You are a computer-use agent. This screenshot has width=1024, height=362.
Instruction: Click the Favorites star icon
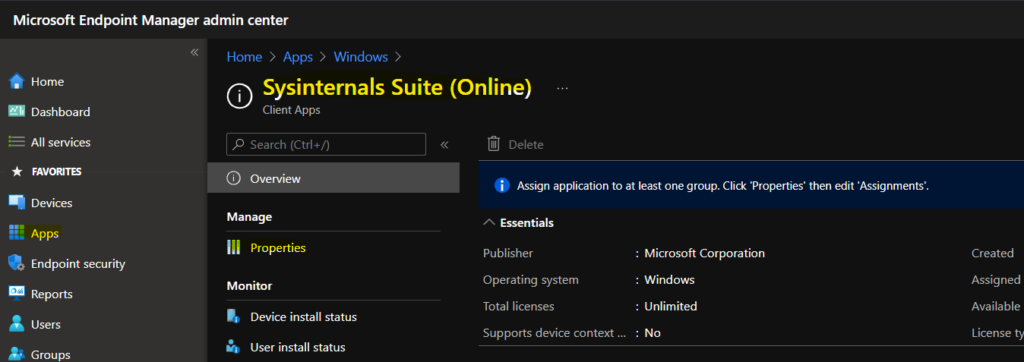point(17,172)
